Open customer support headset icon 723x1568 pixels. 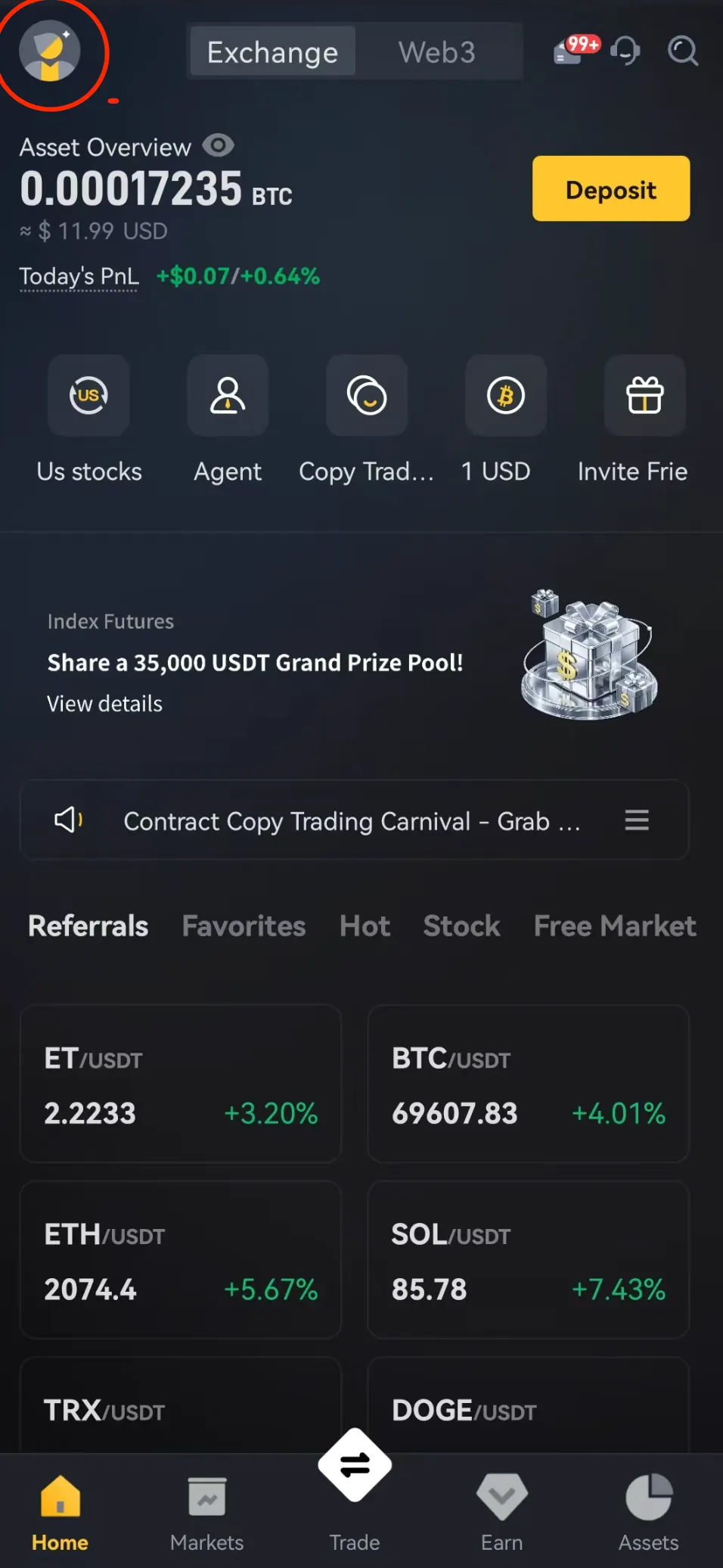(x=625, y=51)
